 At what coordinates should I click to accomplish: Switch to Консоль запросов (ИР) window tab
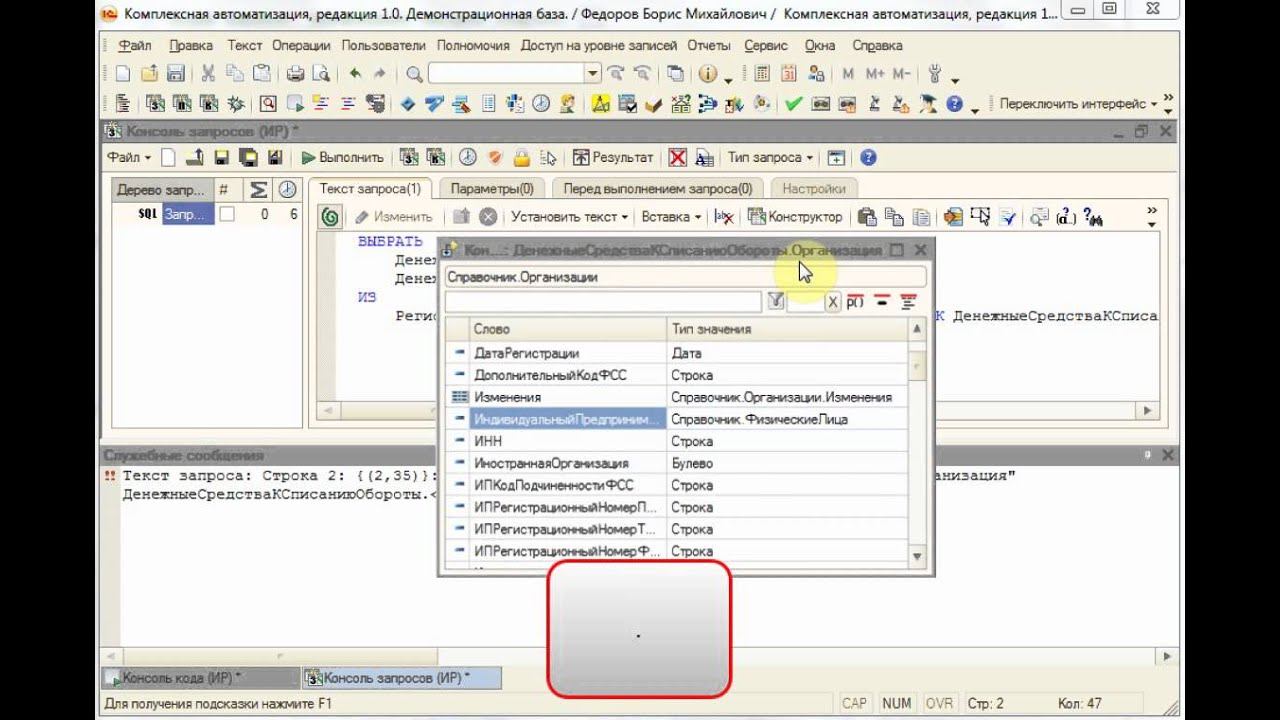(401, 678)
